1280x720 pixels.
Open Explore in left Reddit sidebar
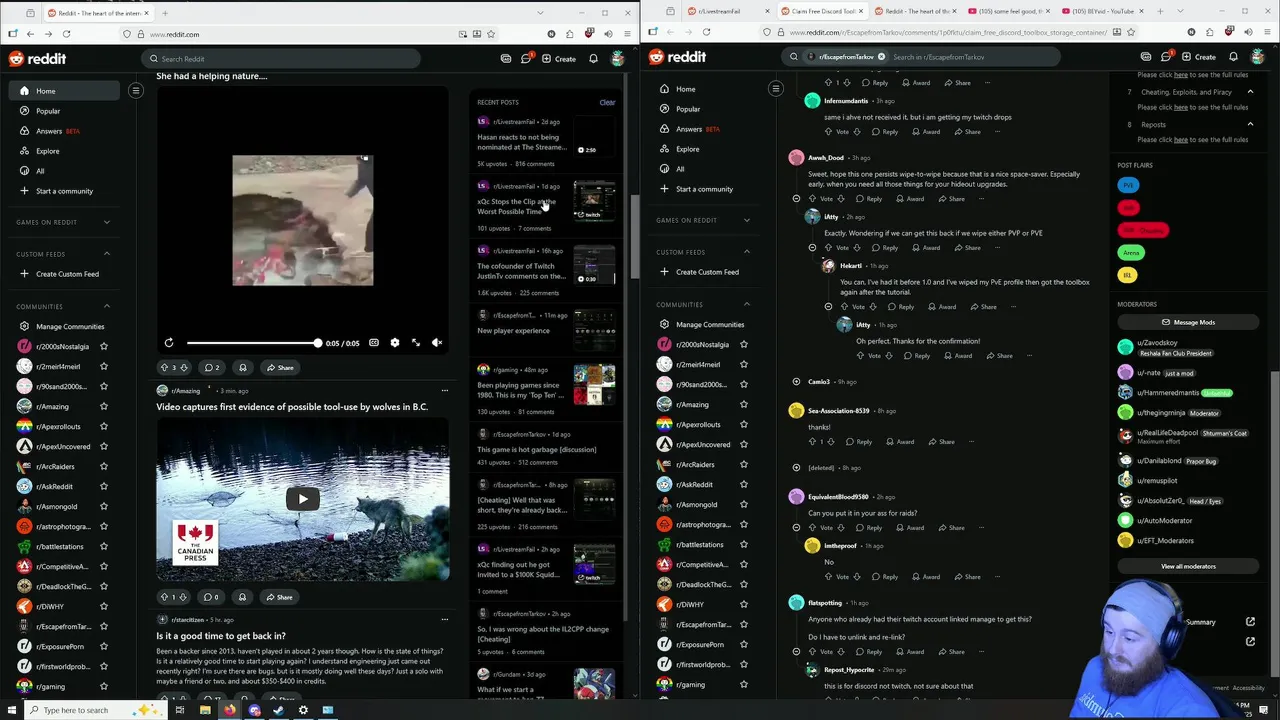tap(48, 151)
